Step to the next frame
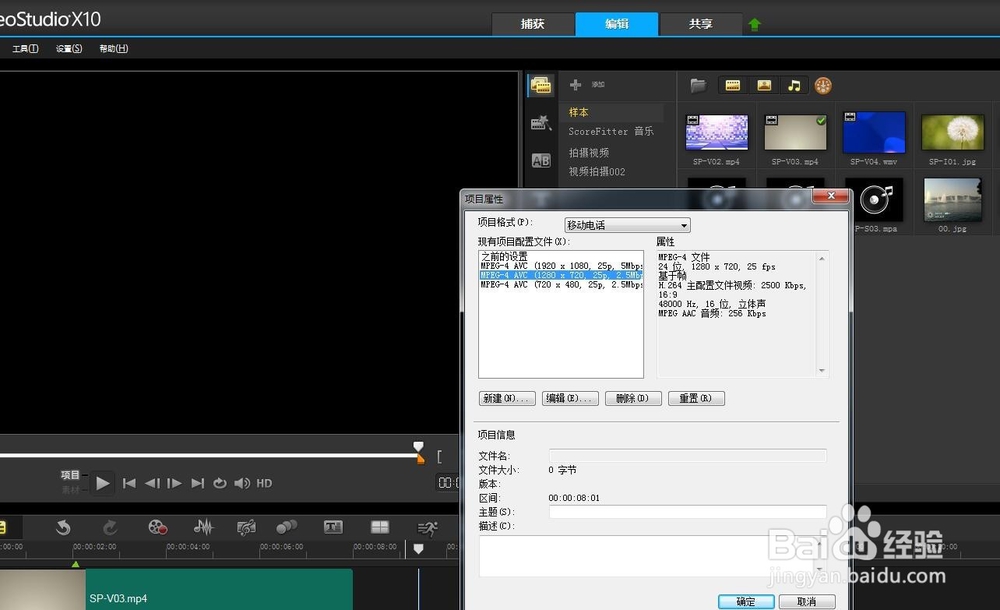Image resolution: width=1000 pixels, height=610 pixels. coord(174,483)
